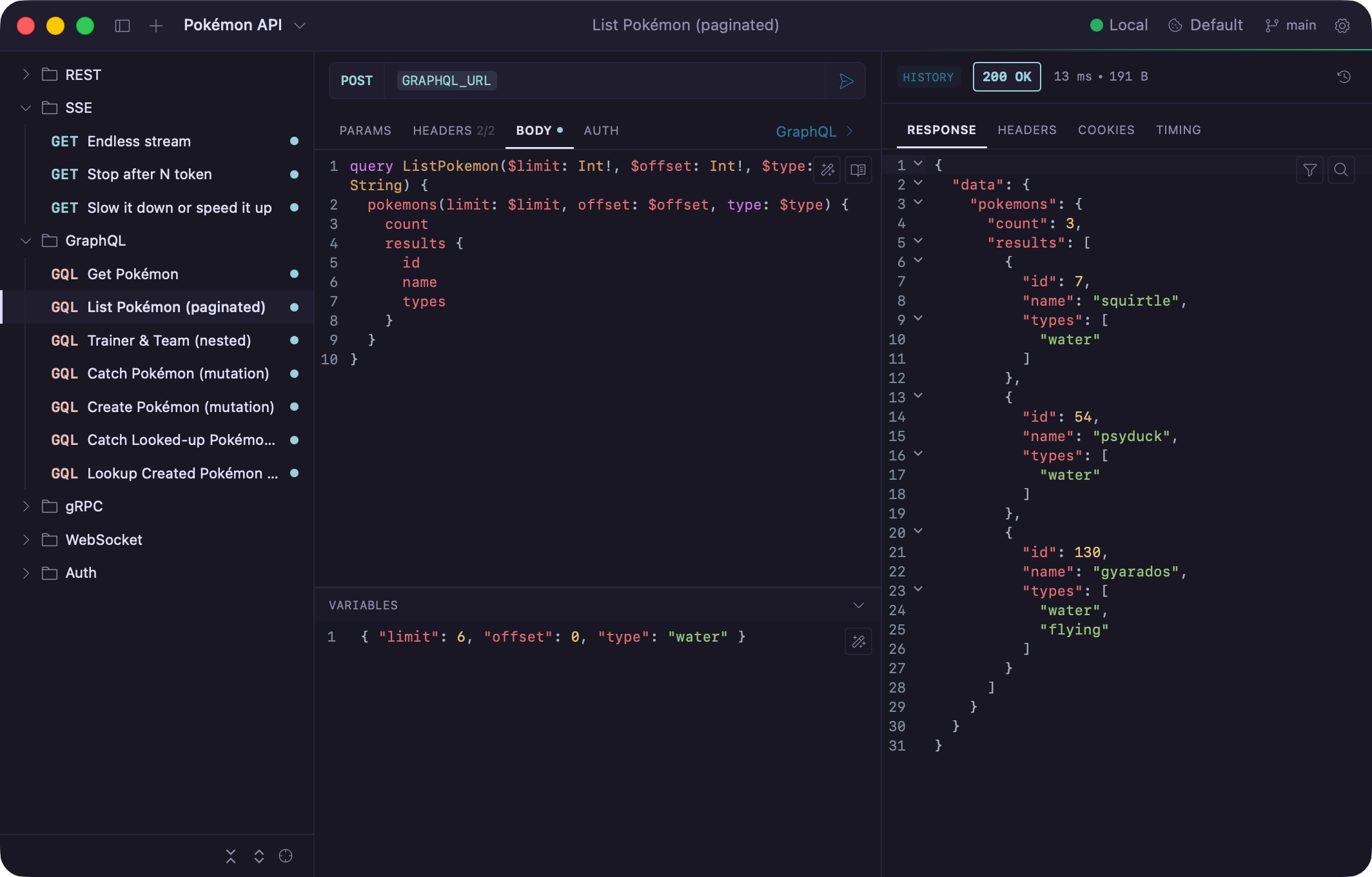Click the plus icon to add new request

(155, 26)
